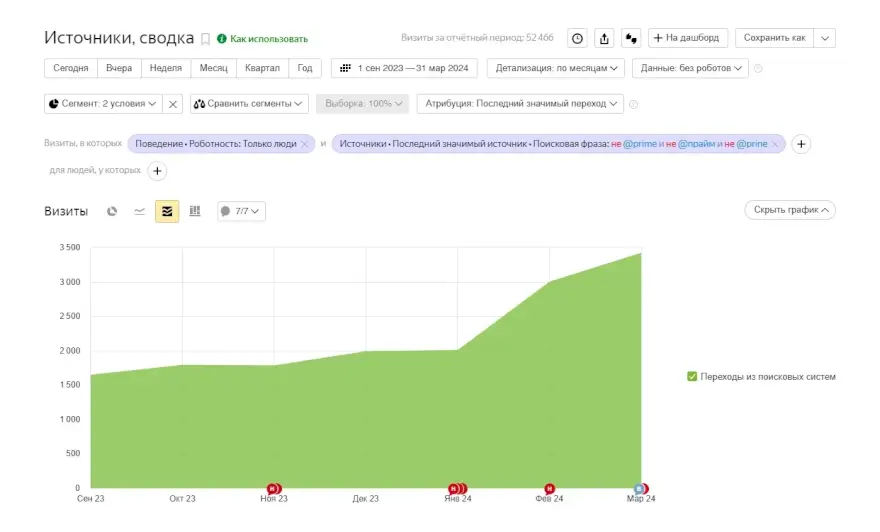The height and width of the screenshot is (532, 880).
Task: Bookmark the Источники, сводка report
Action: pyautogui.click(x=206, y=39)
